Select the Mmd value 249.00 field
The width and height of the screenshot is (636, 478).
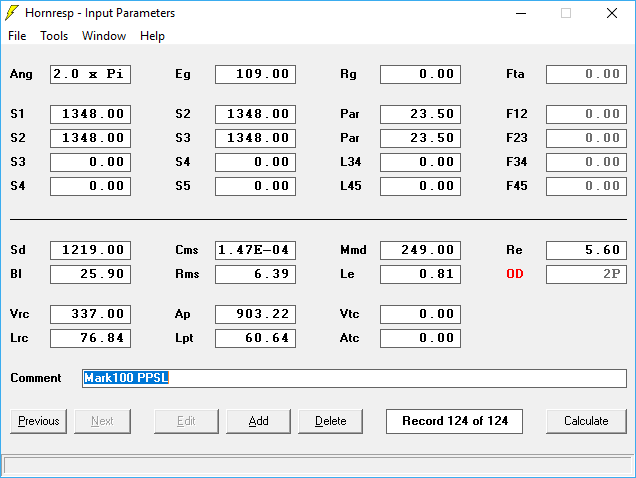click(x=421, y=250)
